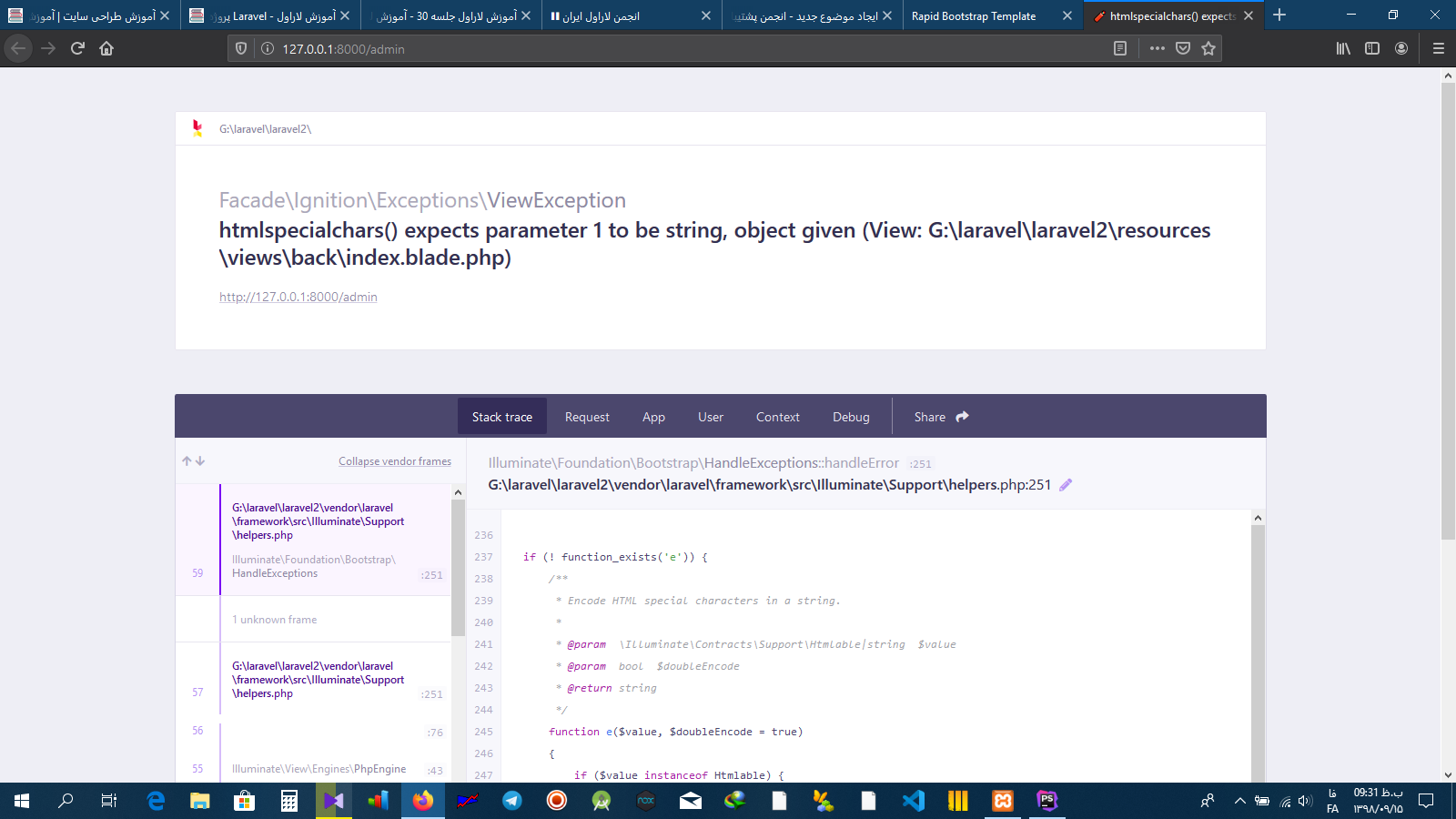
Task: Show site information for 127.0.0.1
Action: point(268,48)
